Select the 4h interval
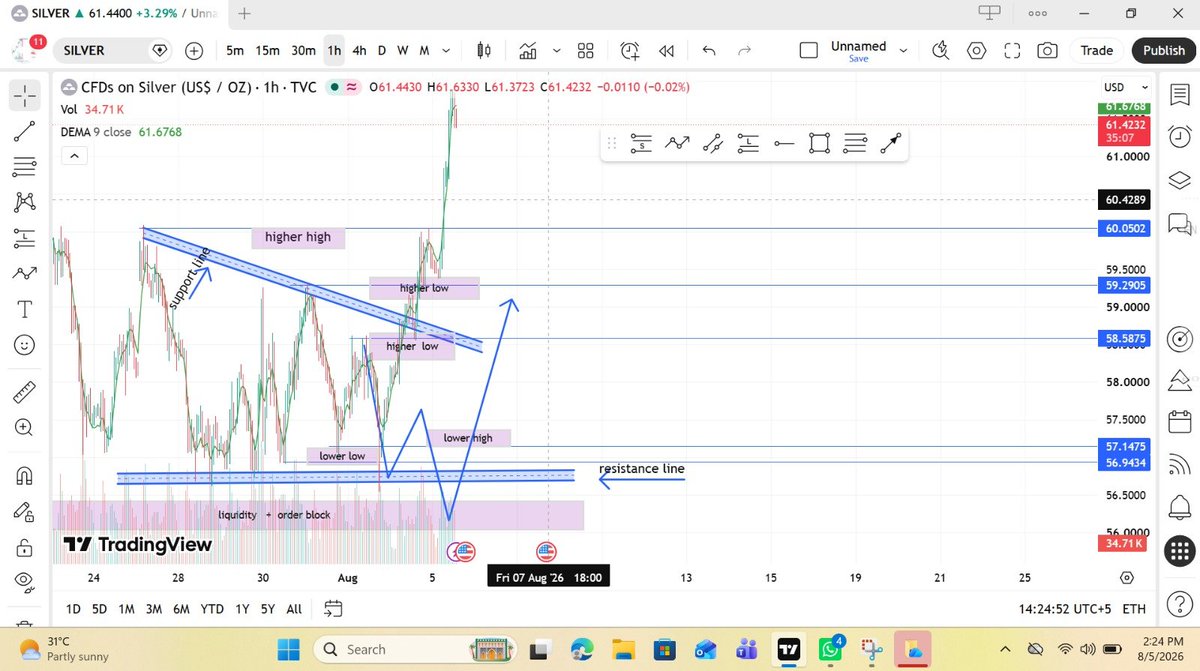Screen dimensions: 1200x671 359,50
